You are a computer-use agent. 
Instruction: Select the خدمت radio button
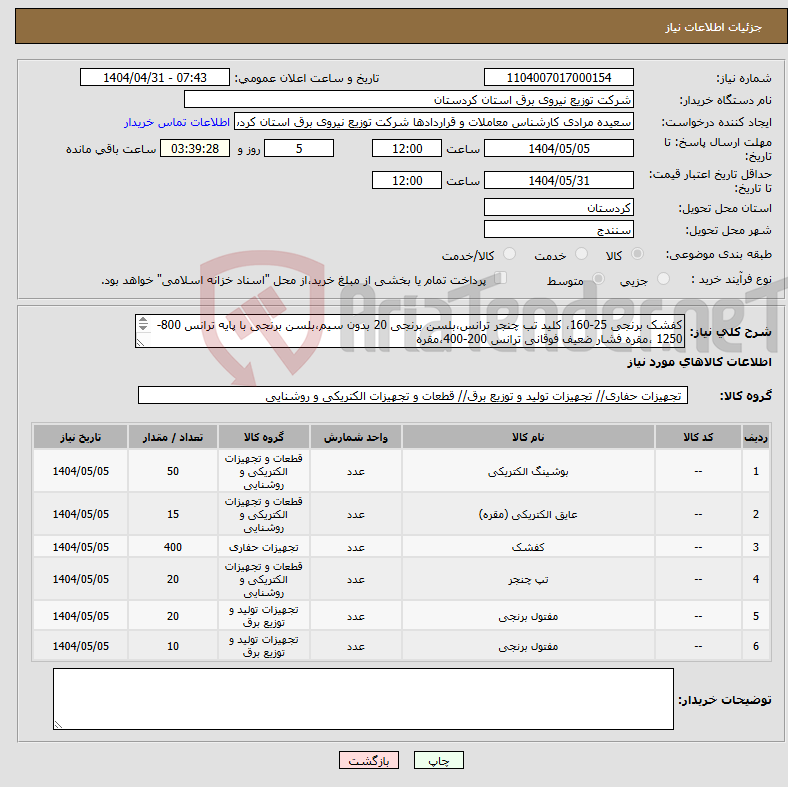coord(581,254)
